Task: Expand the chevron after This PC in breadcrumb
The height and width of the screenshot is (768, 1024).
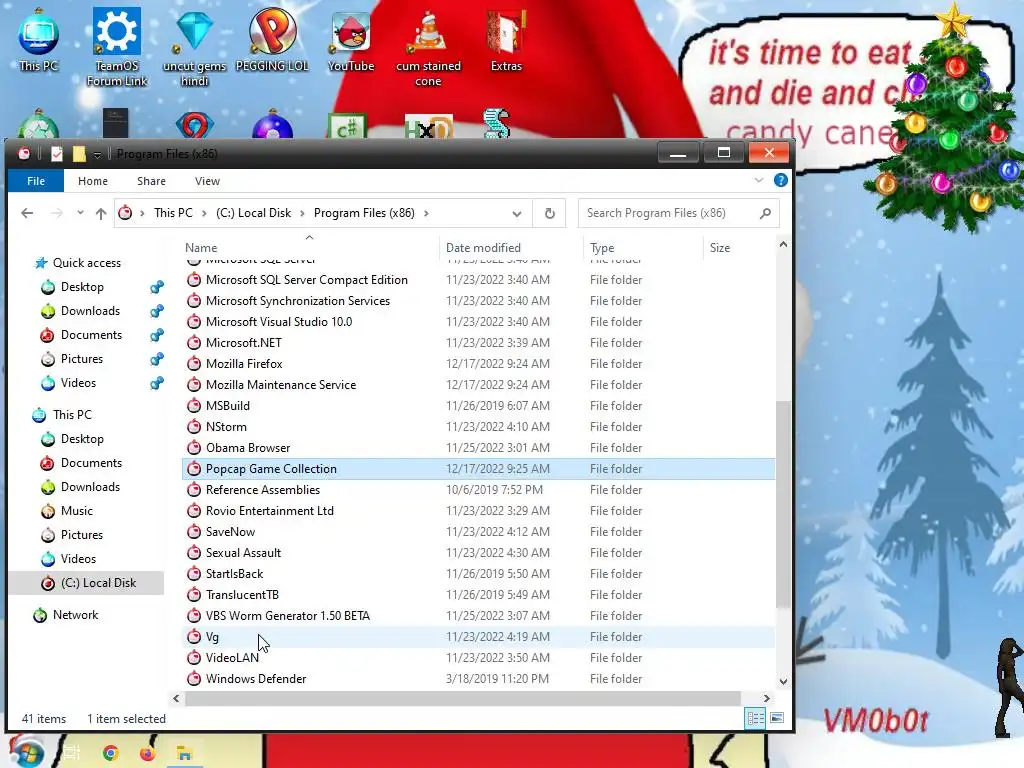Action: pos(204,213)
